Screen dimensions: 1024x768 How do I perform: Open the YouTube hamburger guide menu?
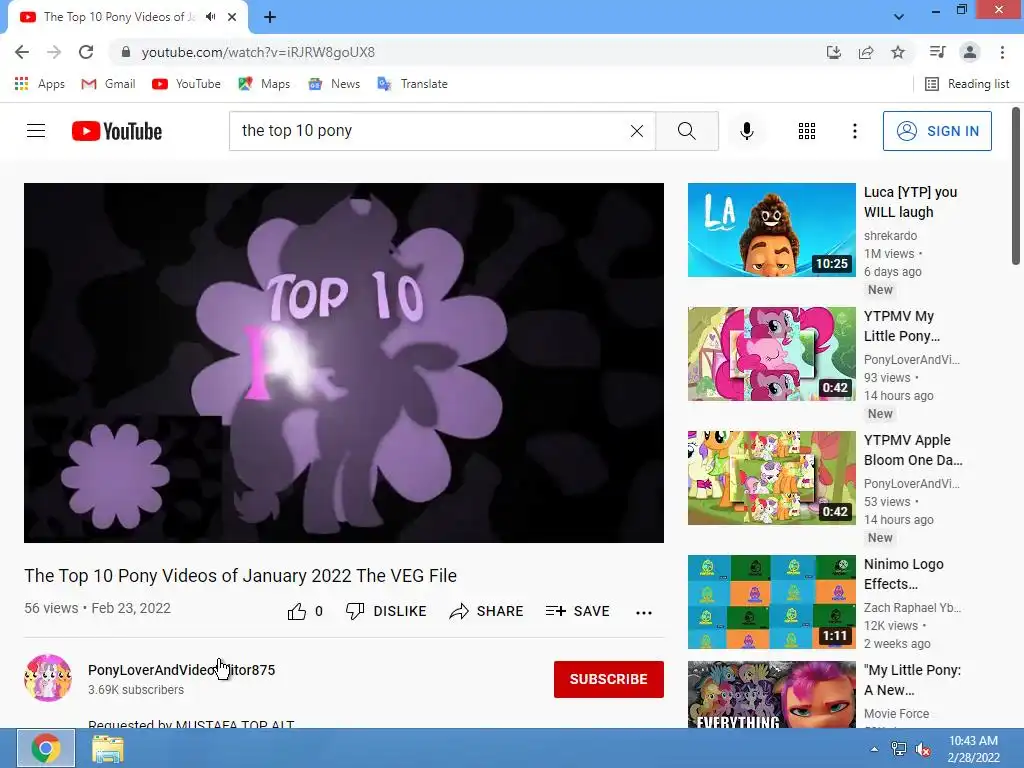36,131
